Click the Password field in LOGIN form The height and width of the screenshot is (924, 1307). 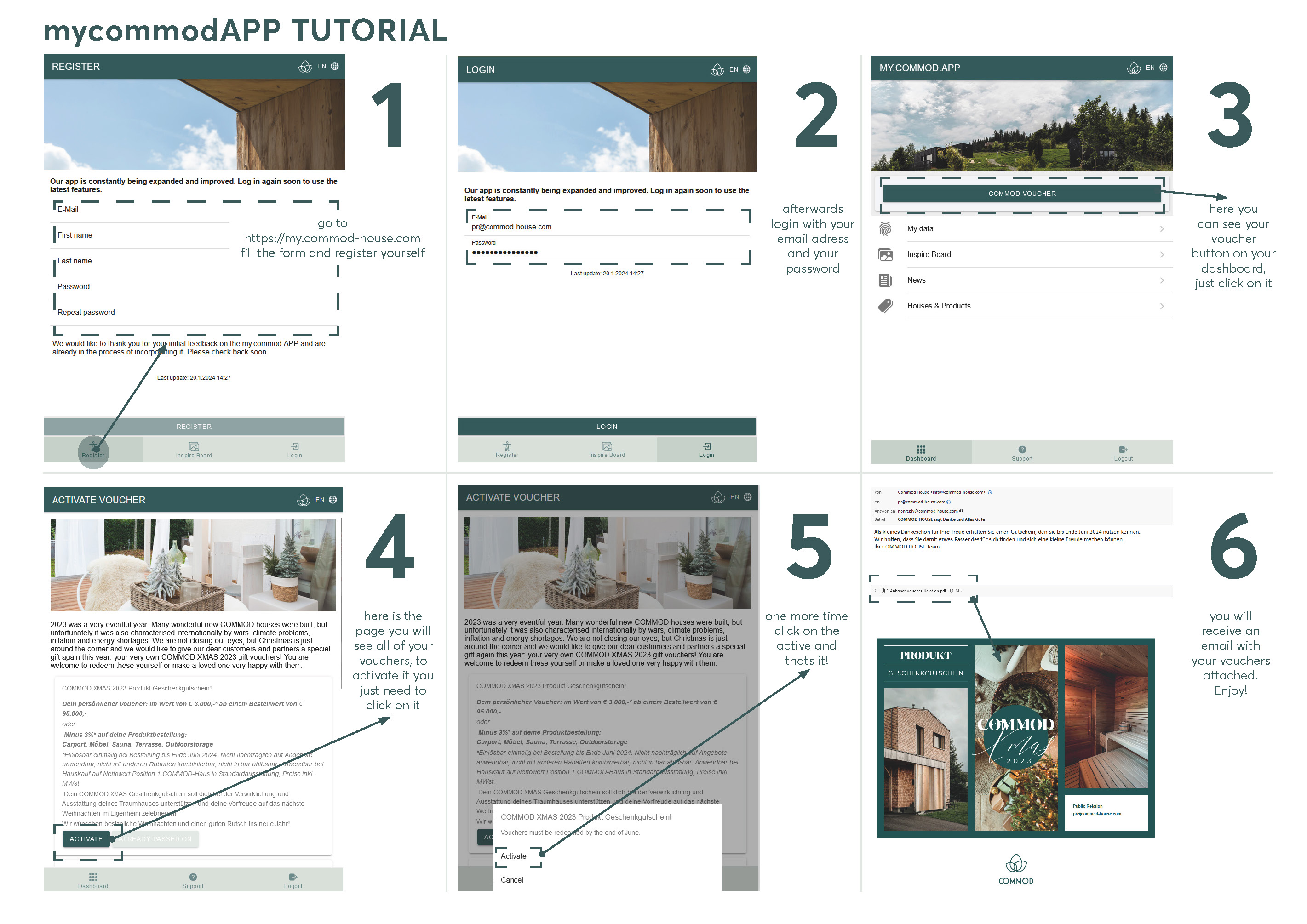tap(608, 249)
